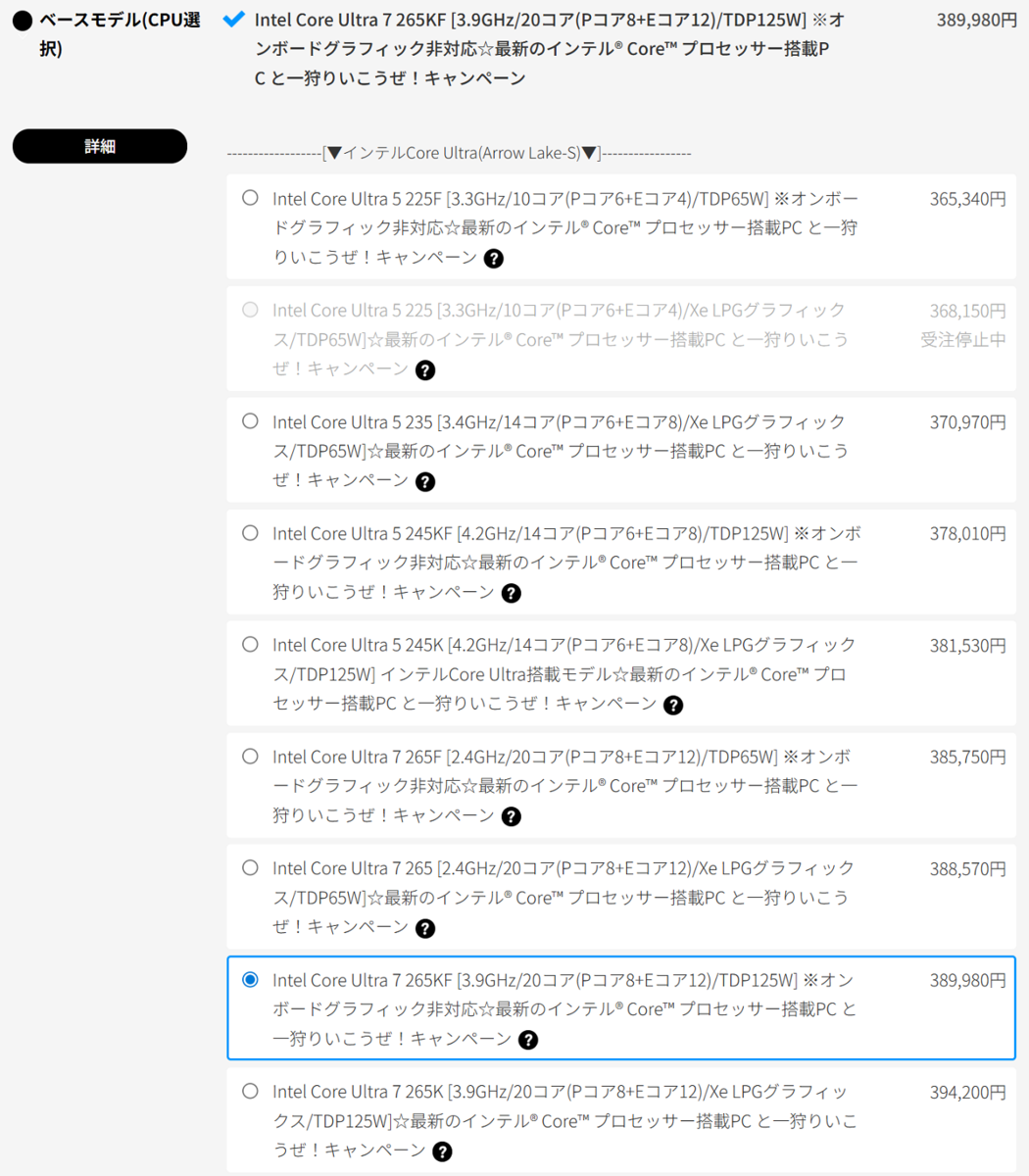Screen dimensions: 1029x1176
Task: Click Core Ultra 7 265F description text
Action: click(x=565, y=786)
